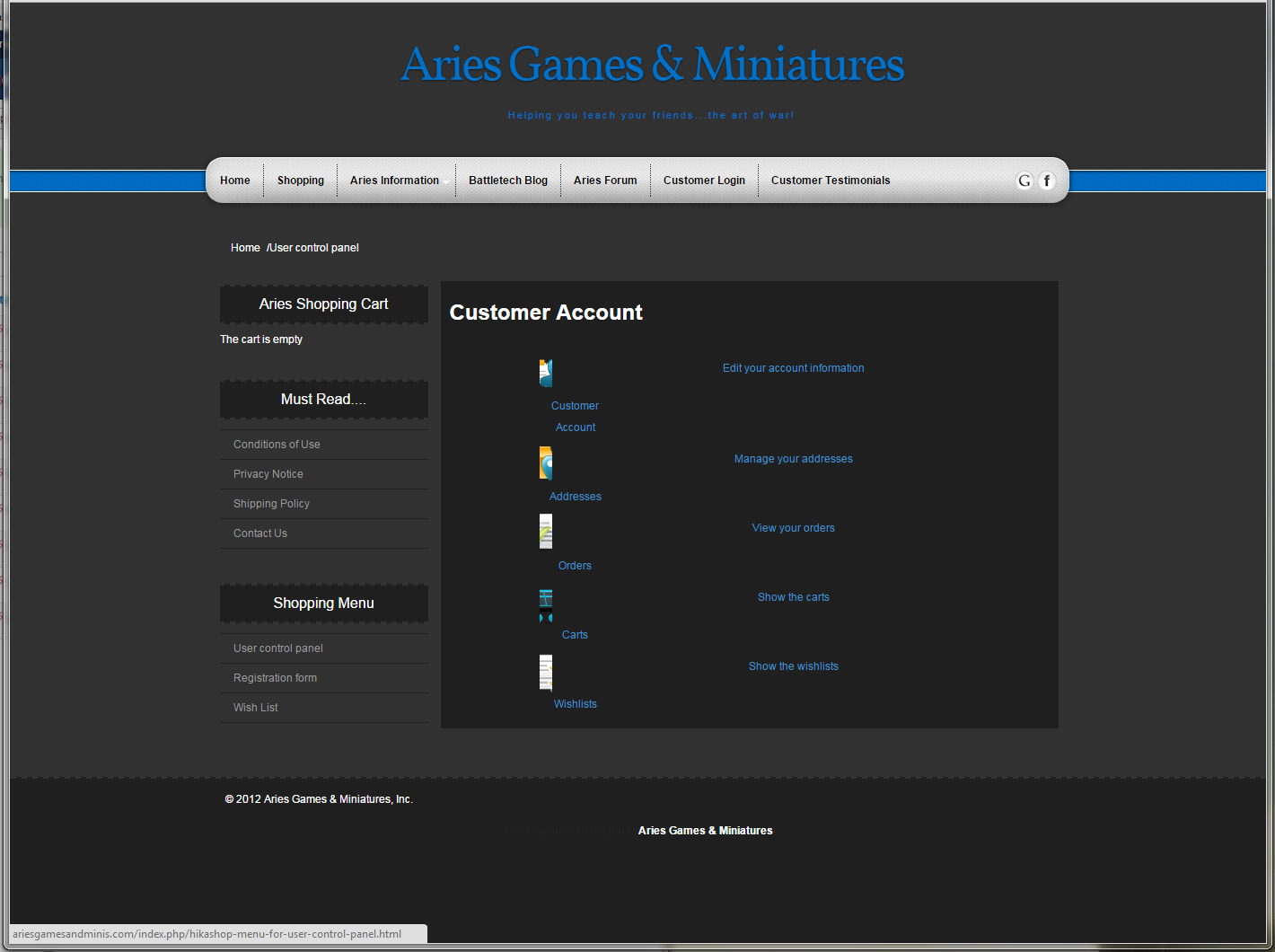The height and width of the screenshot is (952, 1275).
Task: Expand the Aries Information menu
Action: pos(395,181)
